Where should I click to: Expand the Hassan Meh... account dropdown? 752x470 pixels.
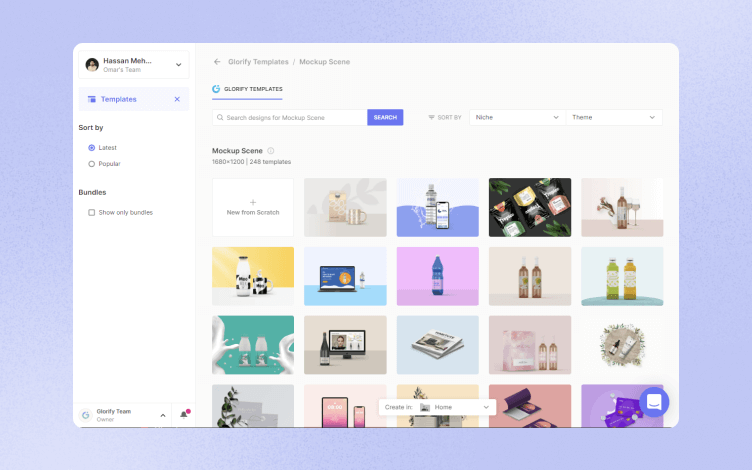(178, 65)
